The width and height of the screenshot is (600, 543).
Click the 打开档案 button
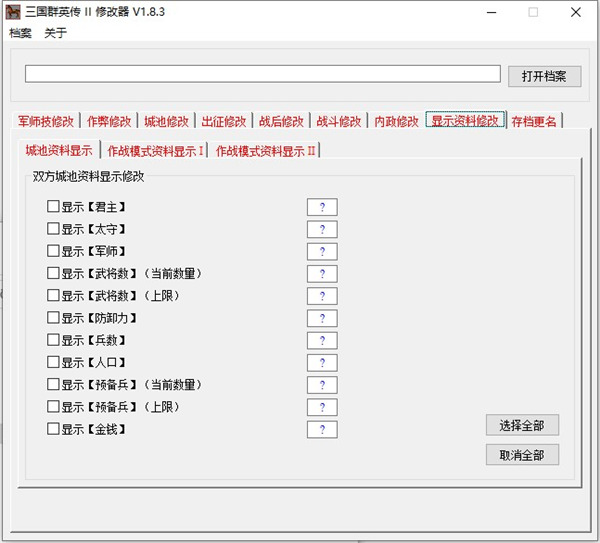pos(544,76)
